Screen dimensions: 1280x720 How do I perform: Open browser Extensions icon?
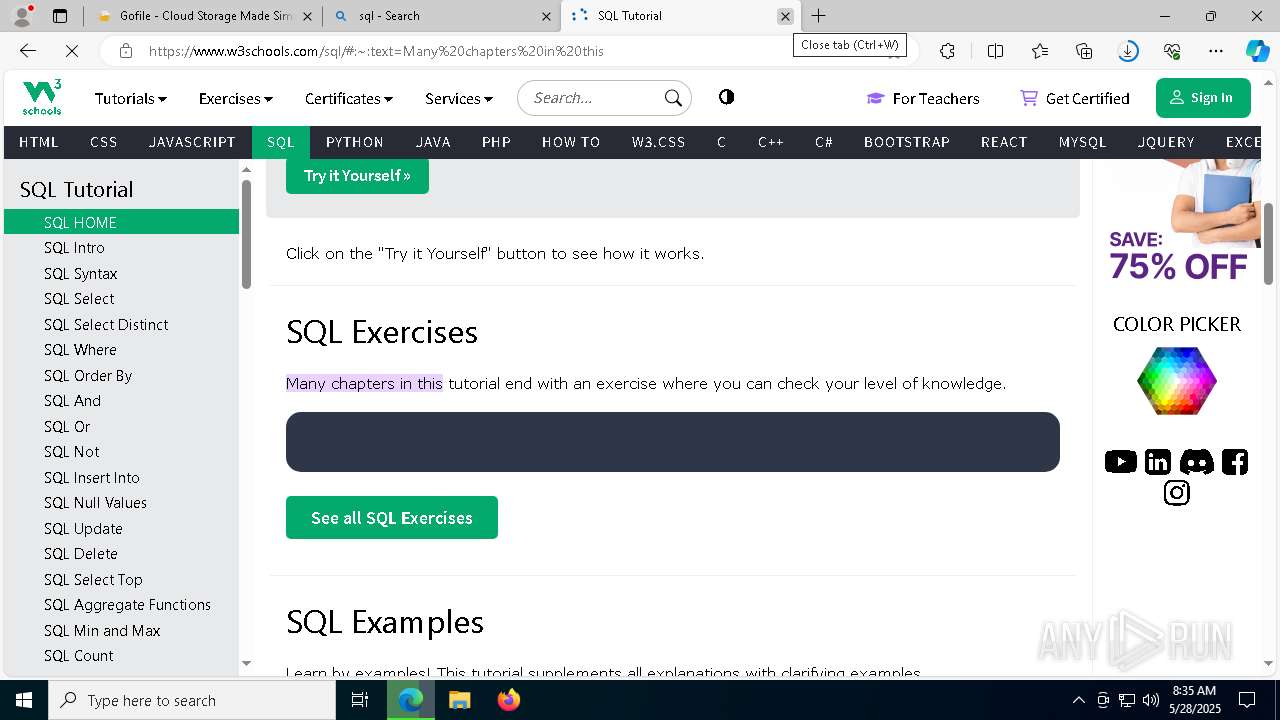[947, 51]
